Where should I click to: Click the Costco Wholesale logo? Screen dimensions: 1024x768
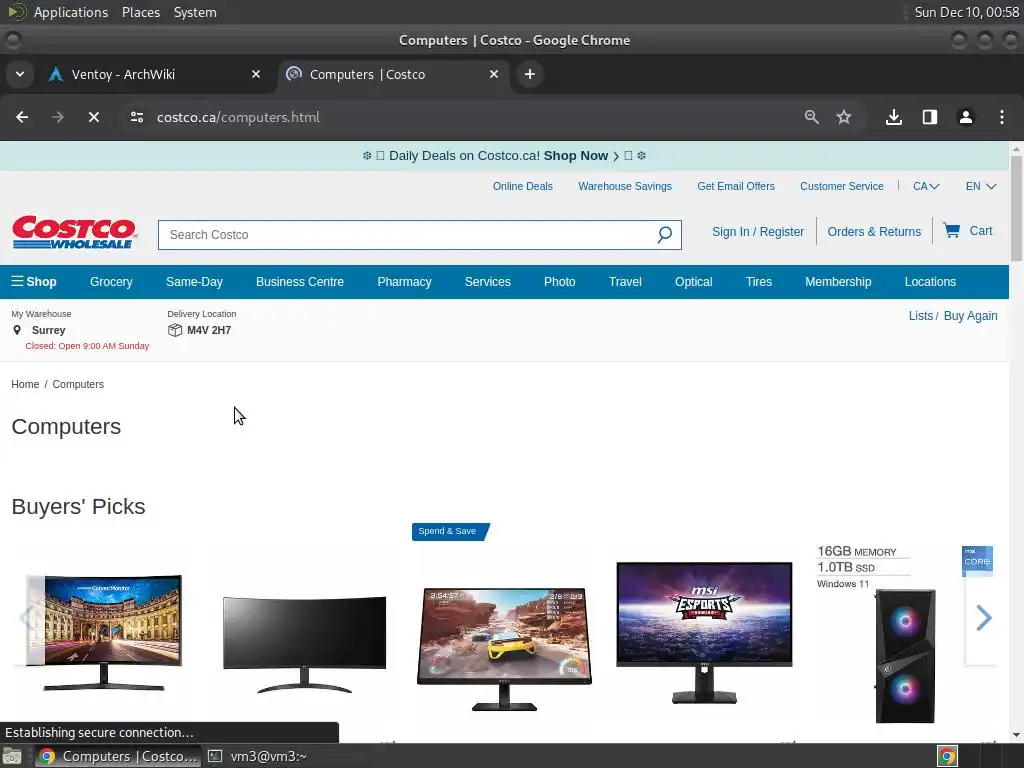click(74, 233)
